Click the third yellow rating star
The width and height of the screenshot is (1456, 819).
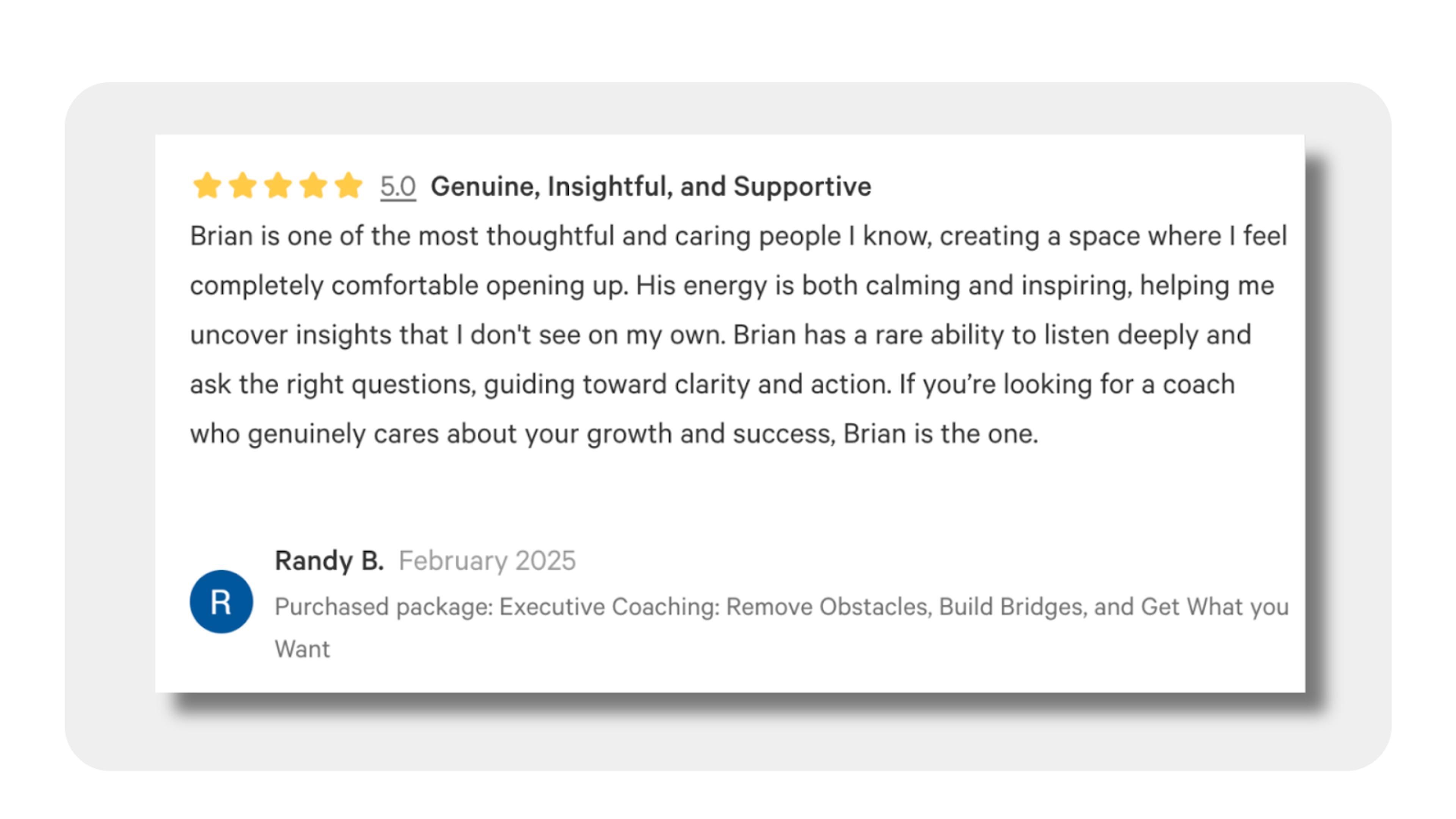click(278, 185)
